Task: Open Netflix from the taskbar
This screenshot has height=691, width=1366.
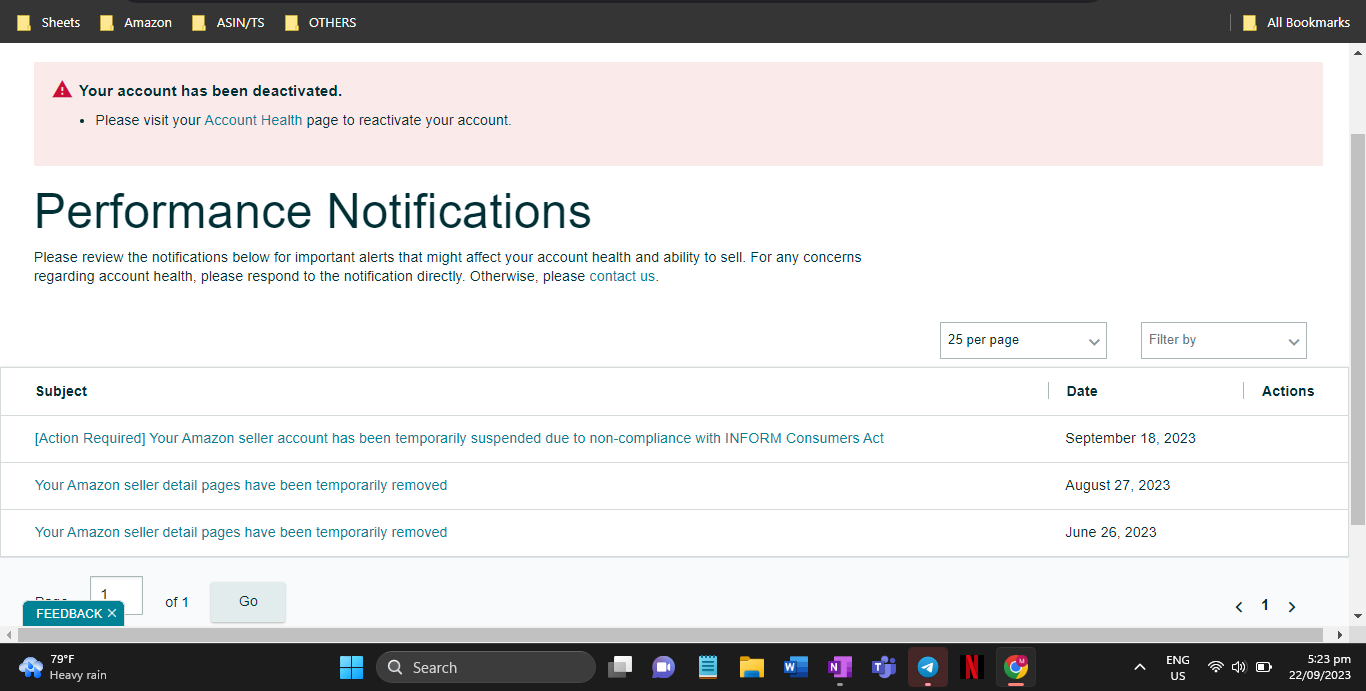Action: coord(971,667)
